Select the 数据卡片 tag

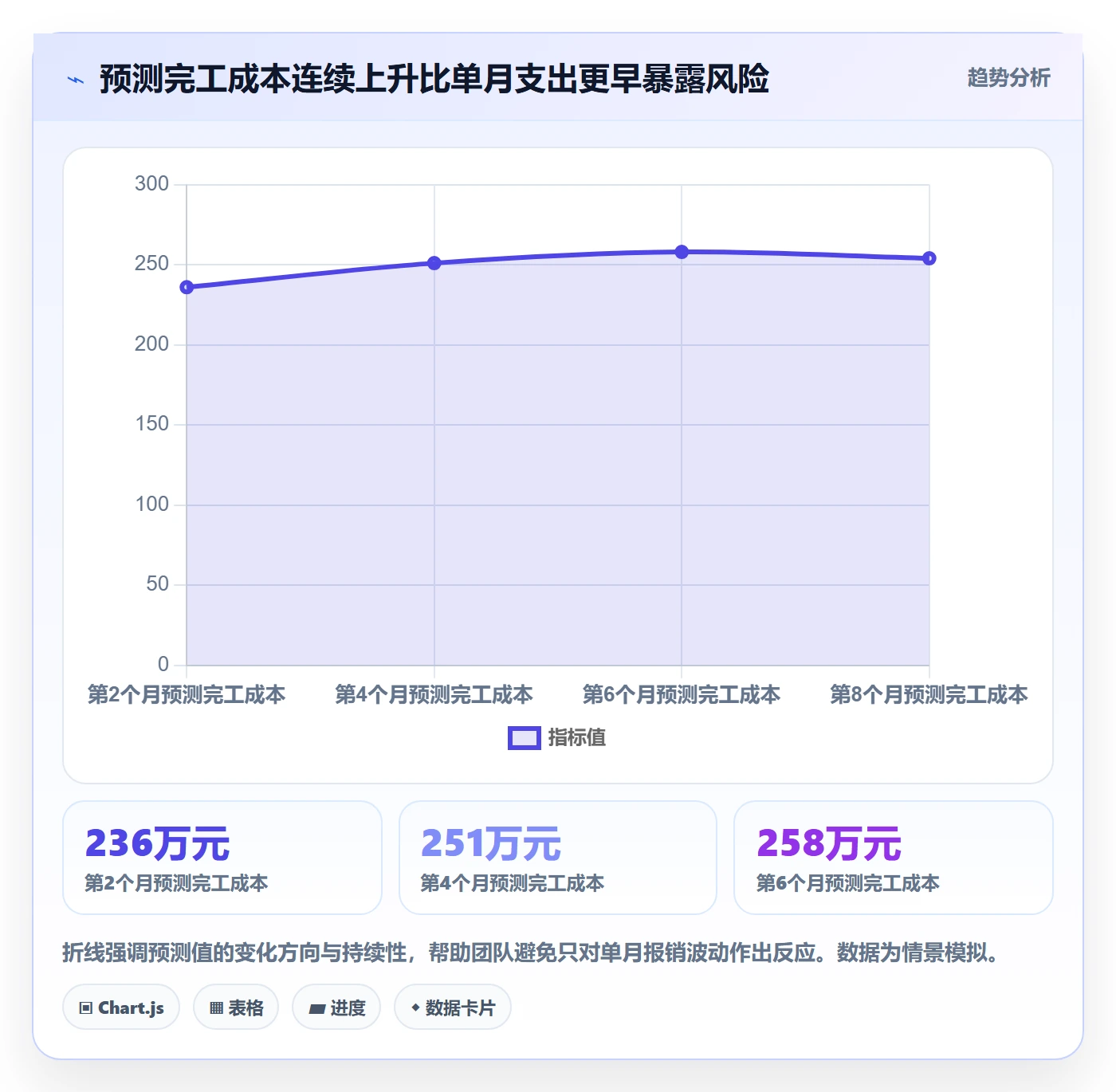(453, 1008)
